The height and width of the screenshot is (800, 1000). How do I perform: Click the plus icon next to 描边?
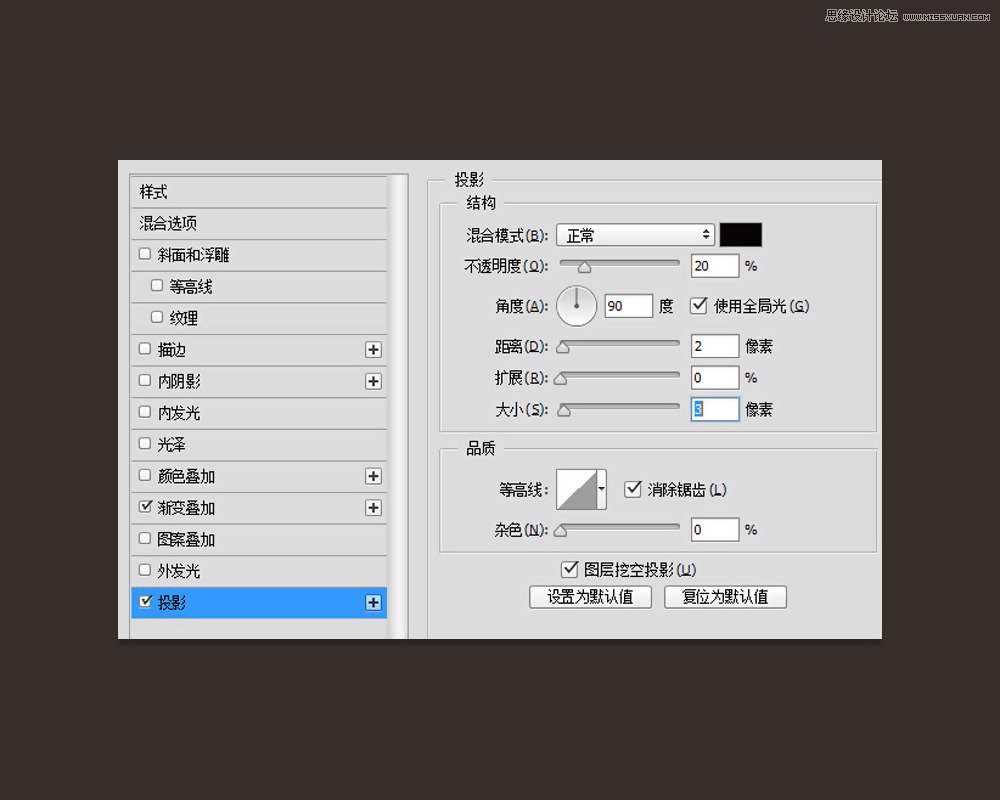[x=372, y=349]
